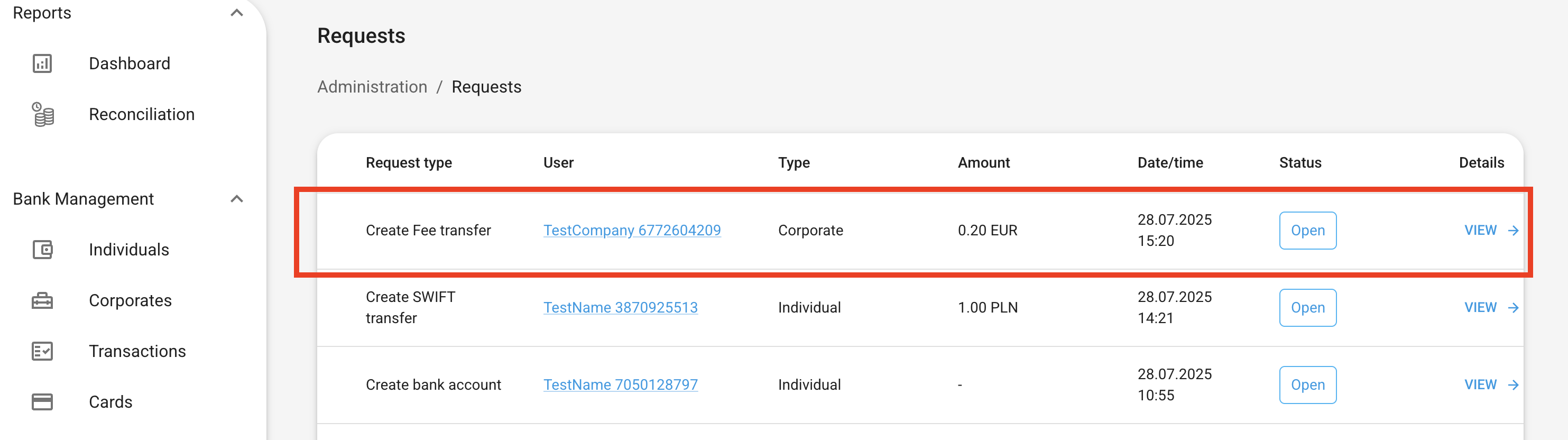
Task: Click the Individuals wallet icon
Action: [42, 250]
